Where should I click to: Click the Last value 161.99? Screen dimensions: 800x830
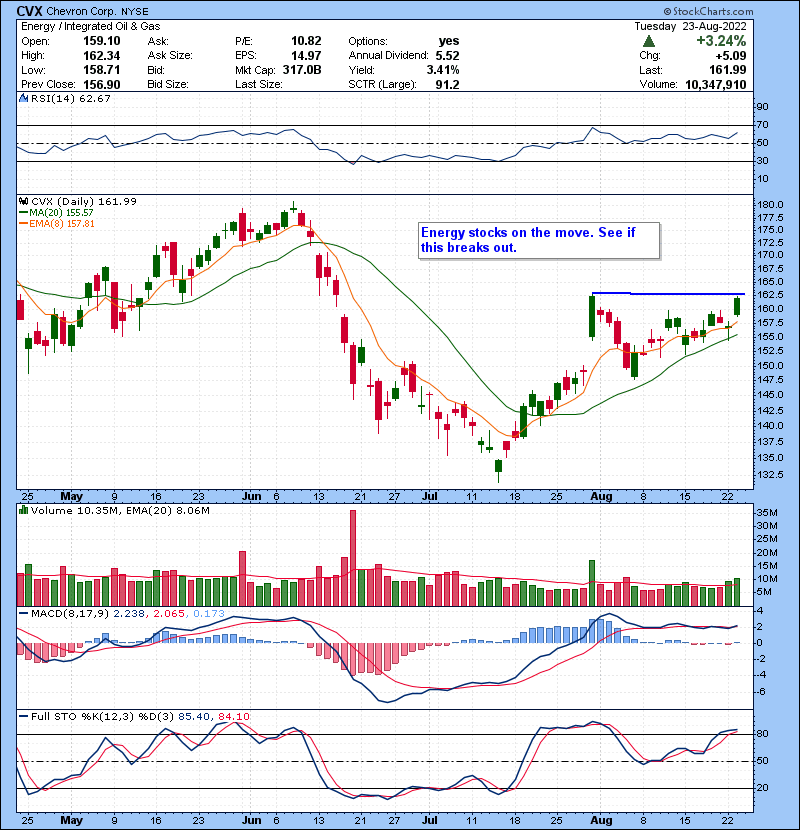point(728,70)
